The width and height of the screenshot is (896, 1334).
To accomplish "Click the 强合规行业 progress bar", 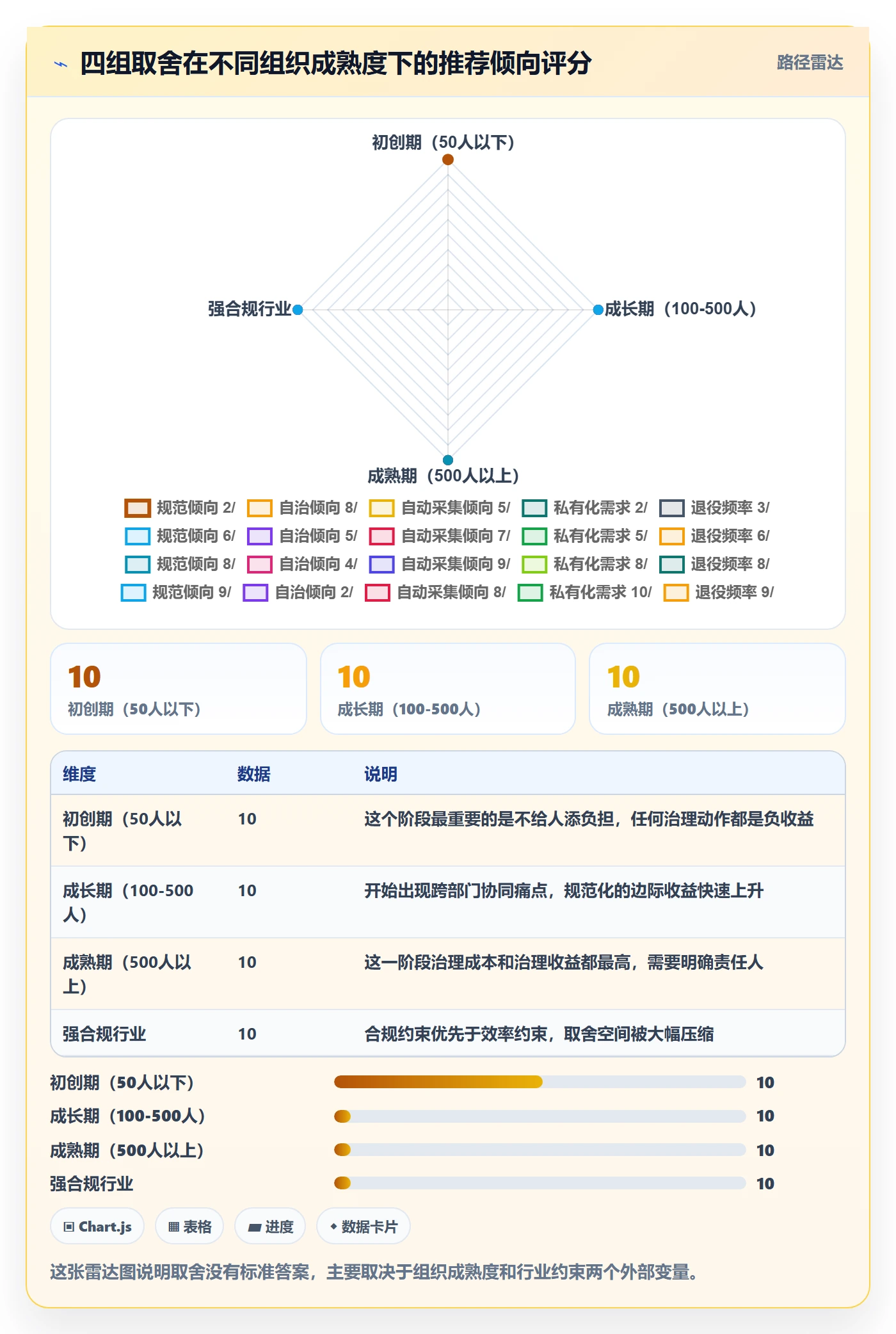I will tap(540, 1183).
